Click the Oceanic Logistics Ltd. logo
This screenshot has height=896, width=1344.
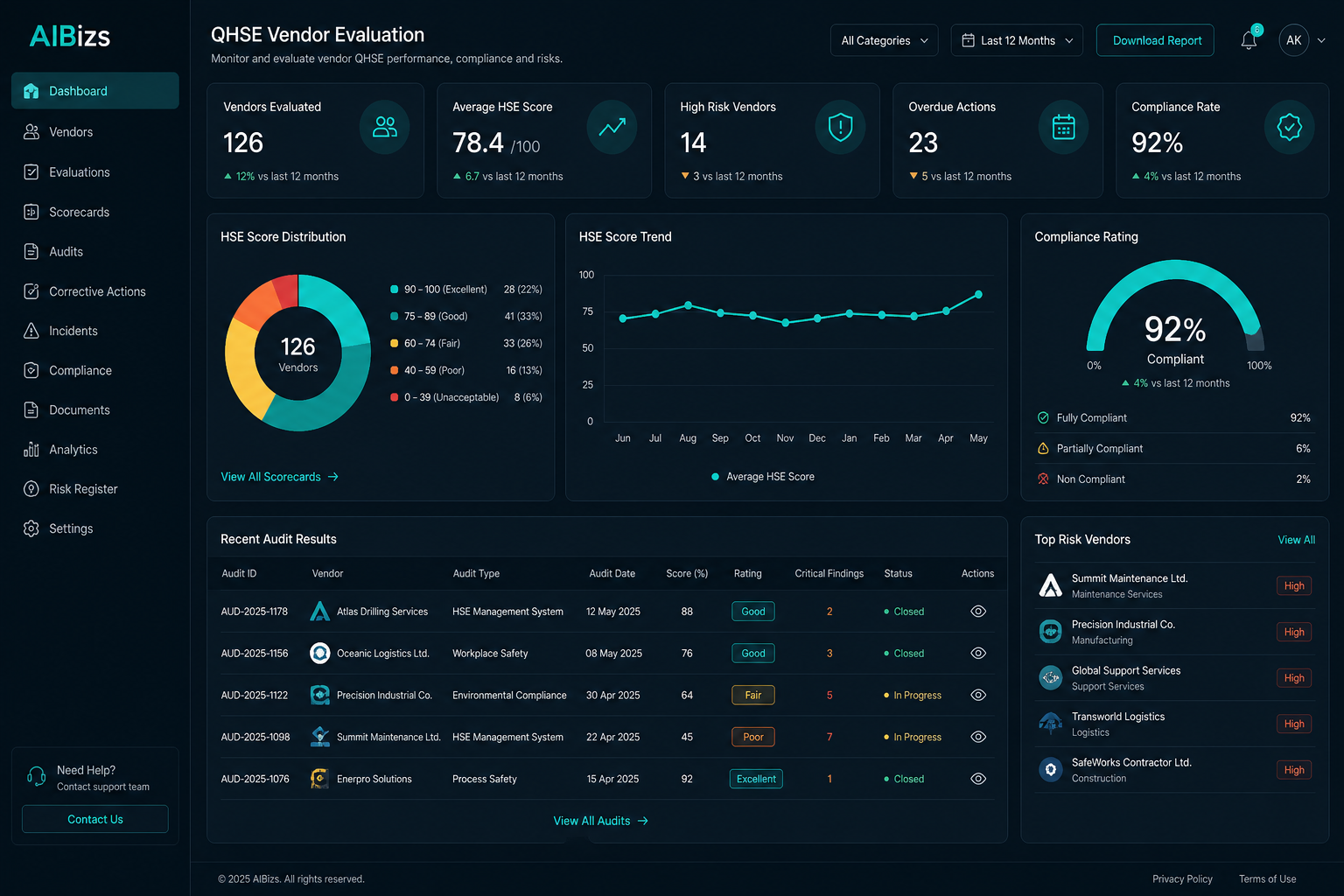pos(320,653)
